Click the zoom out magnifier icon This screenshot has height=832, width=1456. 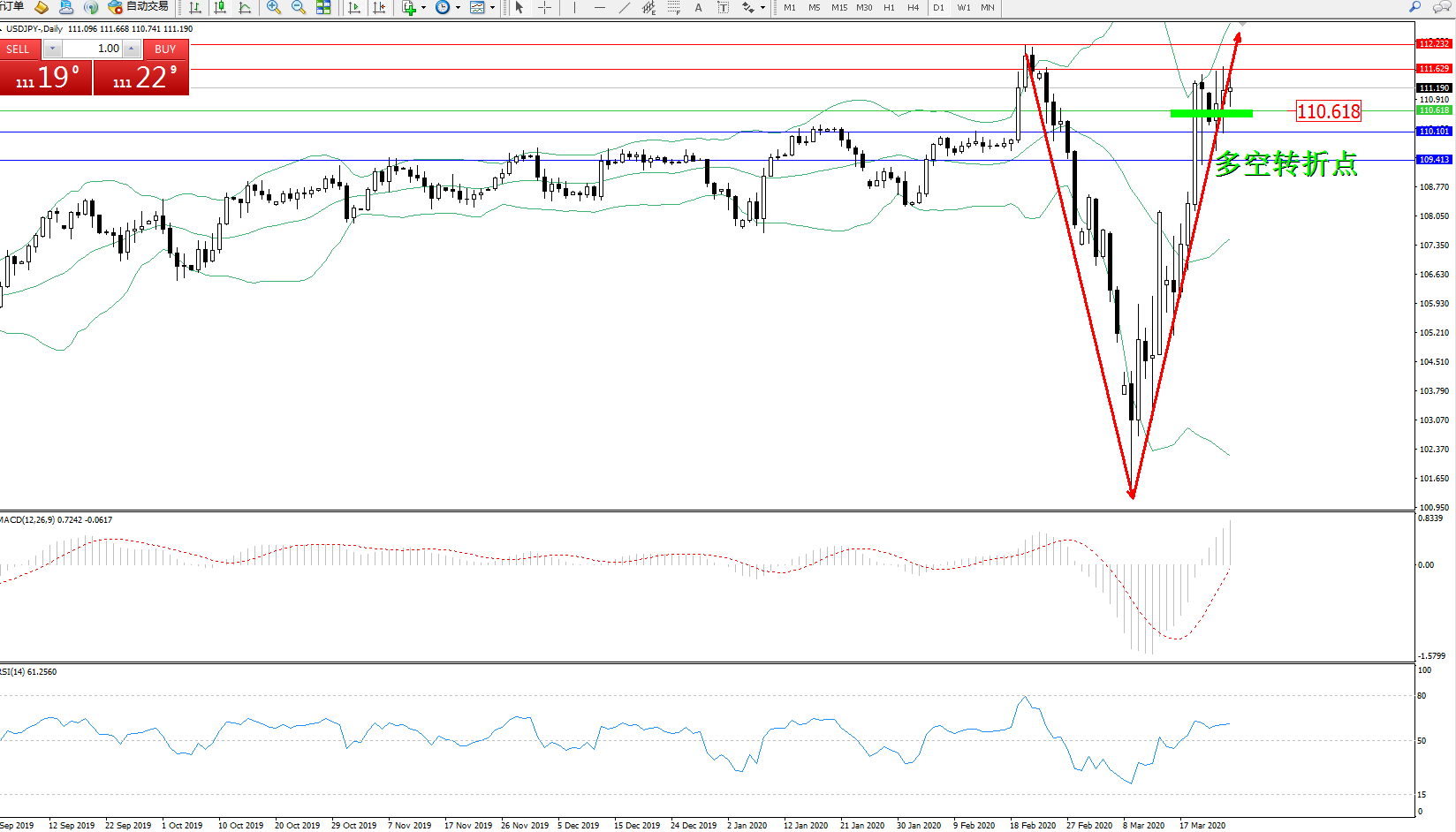[299, 8]
